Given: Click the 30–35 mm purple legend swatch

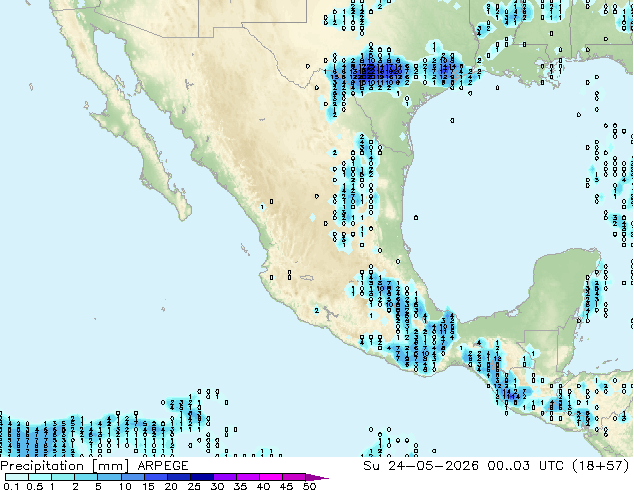Looking at the screenshot, I should tap(225, 477).
